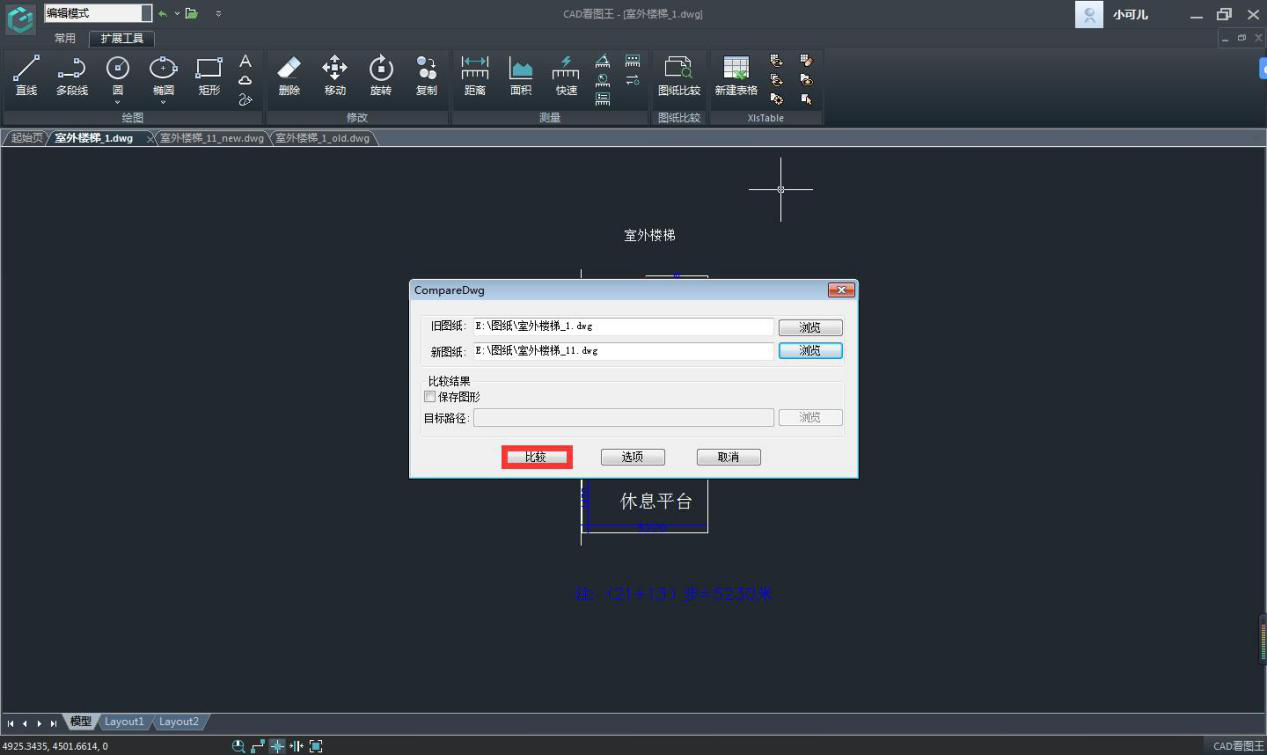Image resolution: width=1267 pixels, height=755 pixels.
Task: Launch the 图纸比较 drawing compare tool
Action: click(x=679, y=76)
